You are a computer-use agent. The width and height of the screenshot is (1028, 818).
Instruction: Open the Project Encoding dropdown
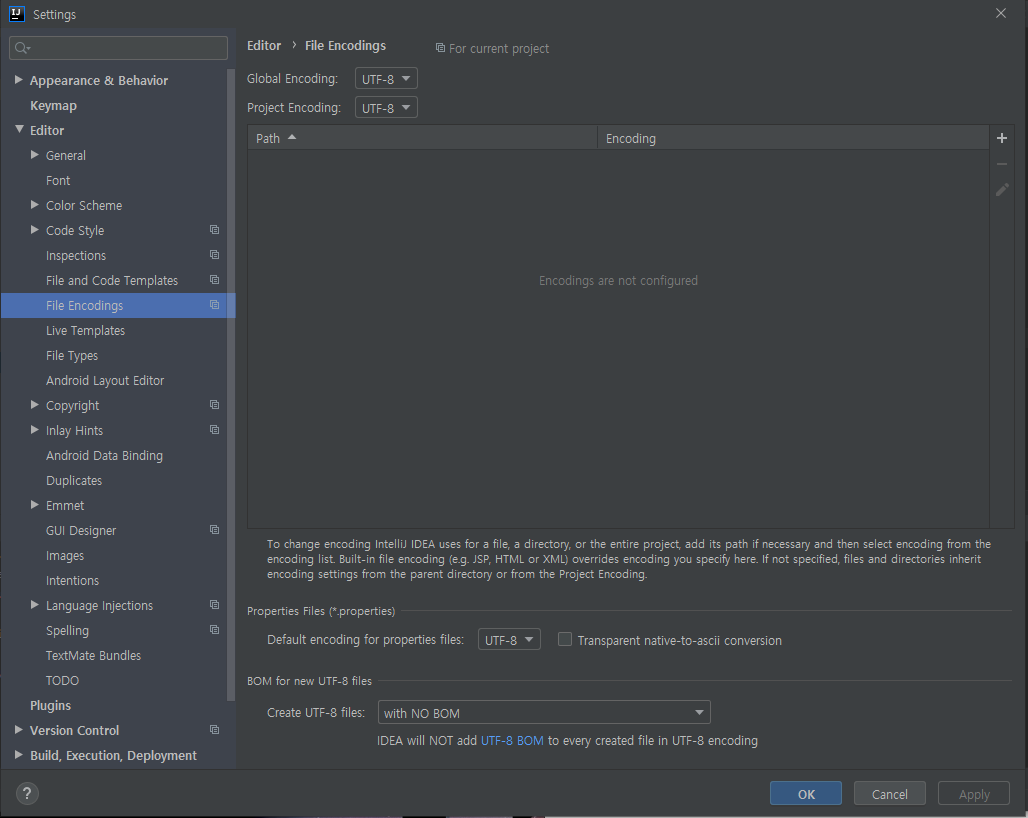(386, 107)
